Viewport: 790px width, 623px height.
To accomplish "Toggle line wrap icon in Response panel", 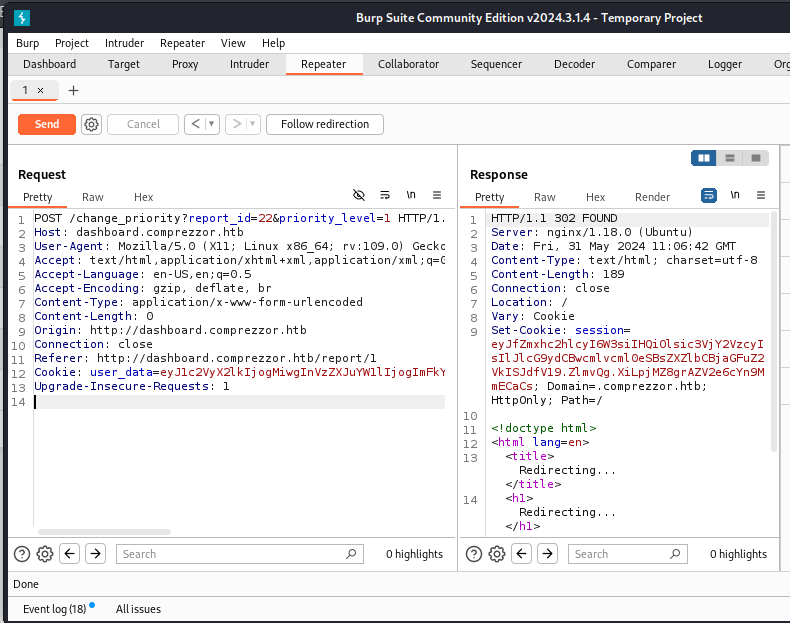I will [709, 195].
